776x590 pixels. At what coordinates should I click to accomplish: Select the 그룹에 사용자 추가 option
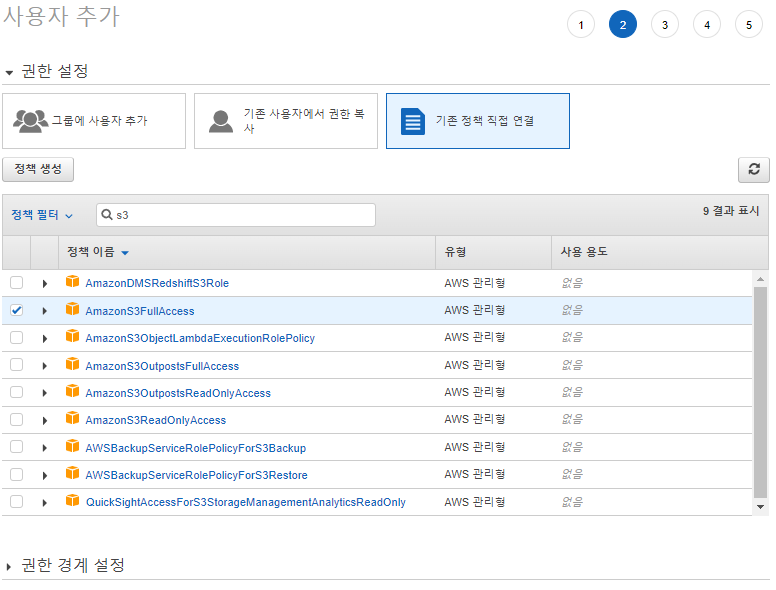94,121
